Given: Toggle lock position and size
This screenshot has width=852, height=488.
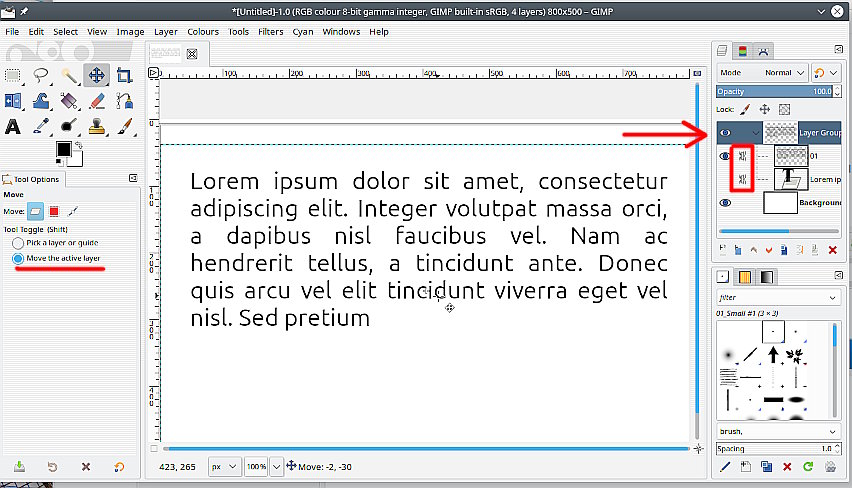Looking at the screenshot, I should point(765,110).
